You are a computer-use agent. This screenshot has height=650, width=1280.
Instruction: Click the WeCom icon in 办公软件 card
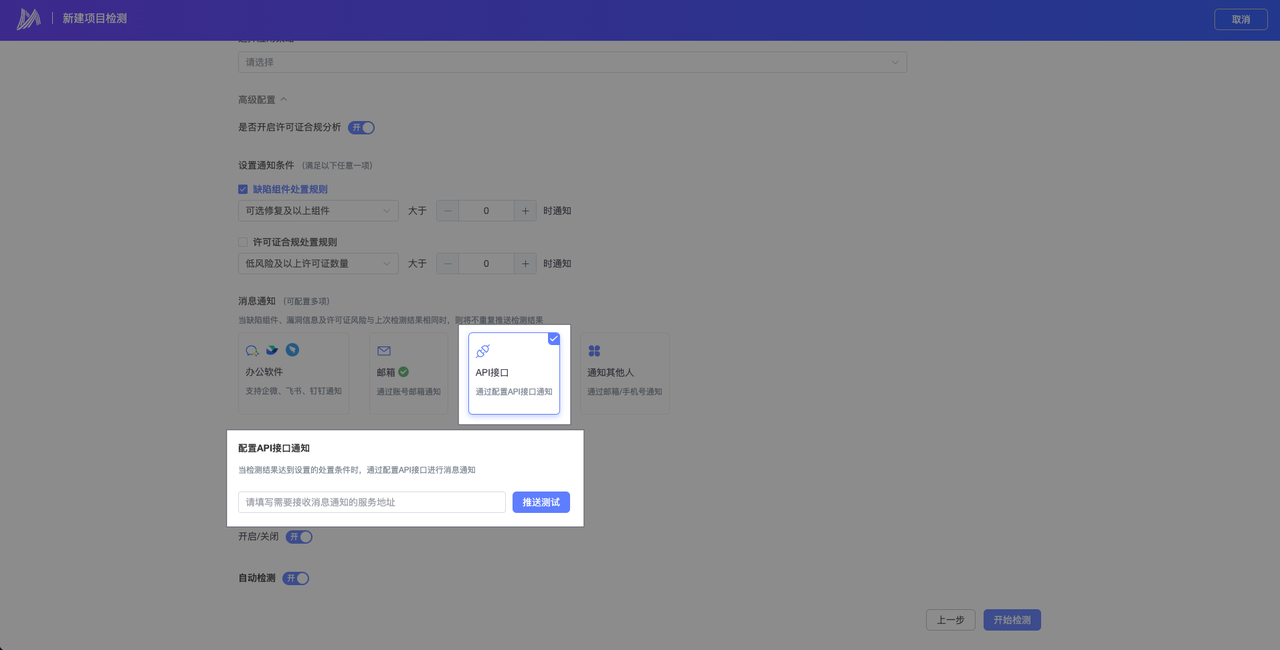click(x=252, y=351)
